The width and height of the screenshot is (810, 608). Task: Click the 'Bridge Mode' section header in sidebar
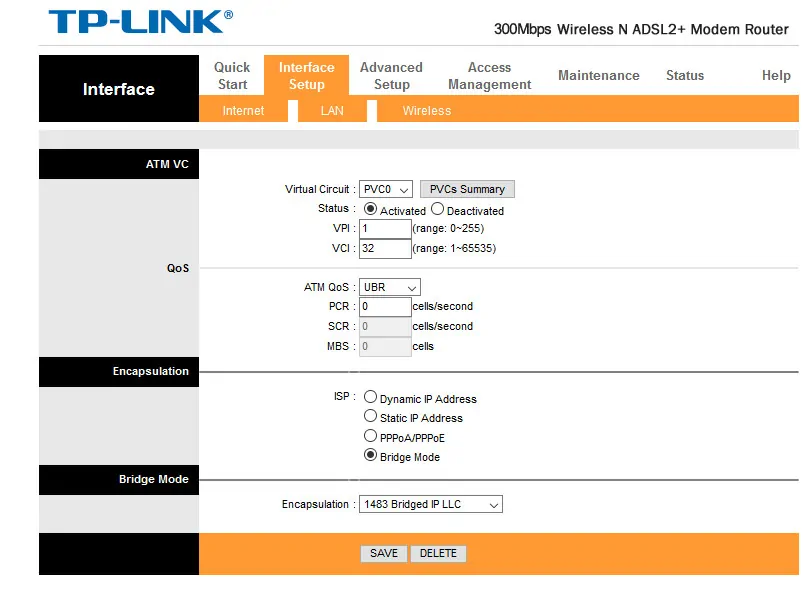(119, 479)
